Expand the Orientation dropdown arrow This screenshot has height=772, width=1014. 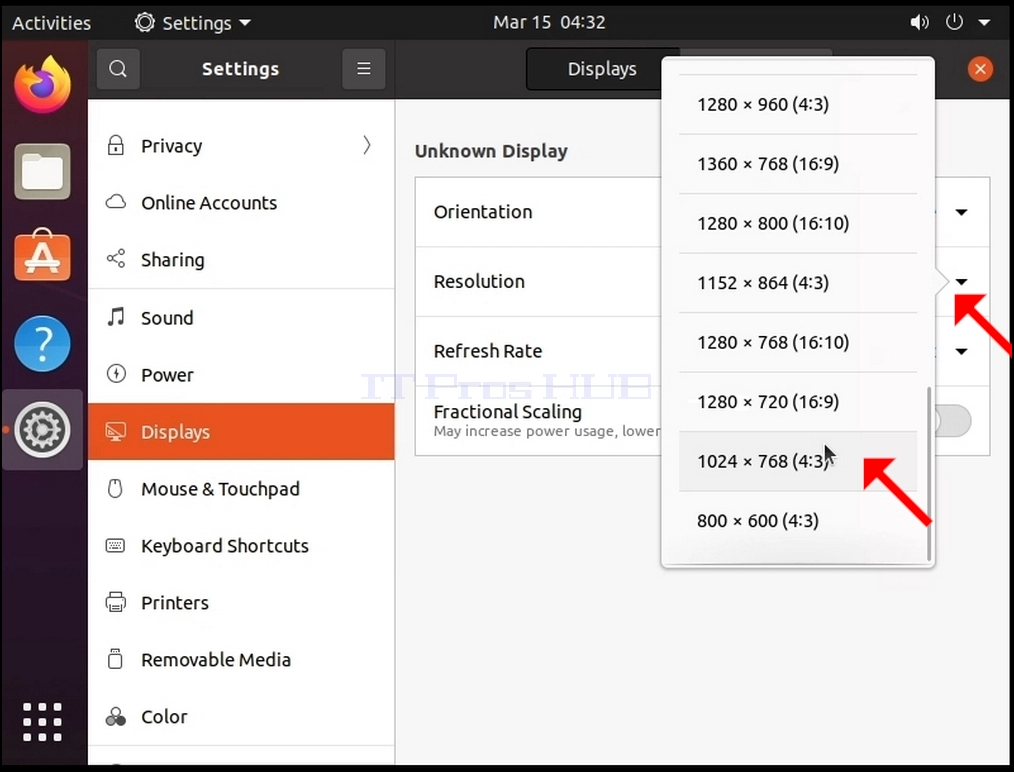click(962, 212)
